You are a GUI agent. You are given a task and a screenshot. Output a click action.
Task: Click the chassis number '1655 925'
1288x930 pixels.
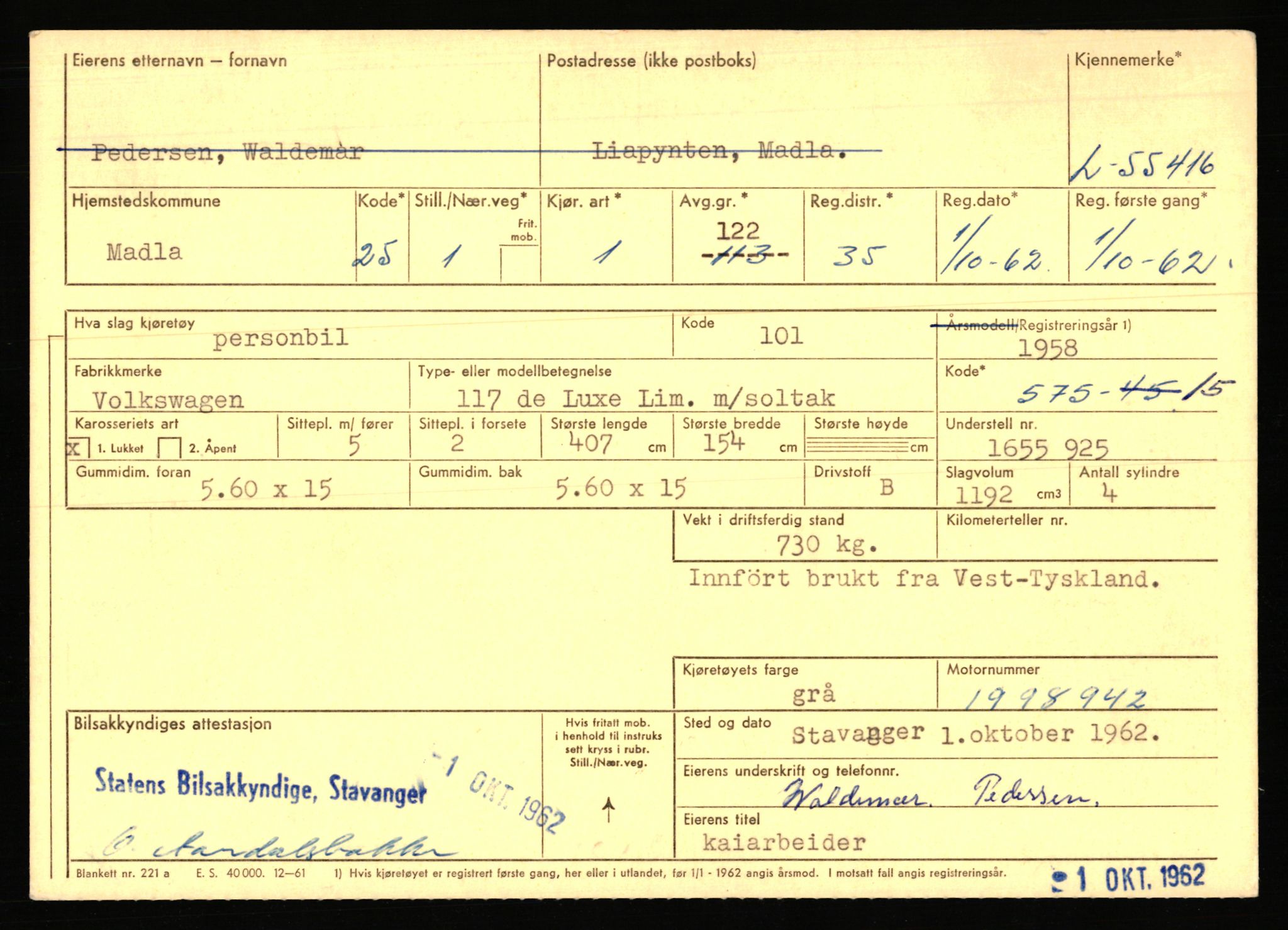(1048, 449)
